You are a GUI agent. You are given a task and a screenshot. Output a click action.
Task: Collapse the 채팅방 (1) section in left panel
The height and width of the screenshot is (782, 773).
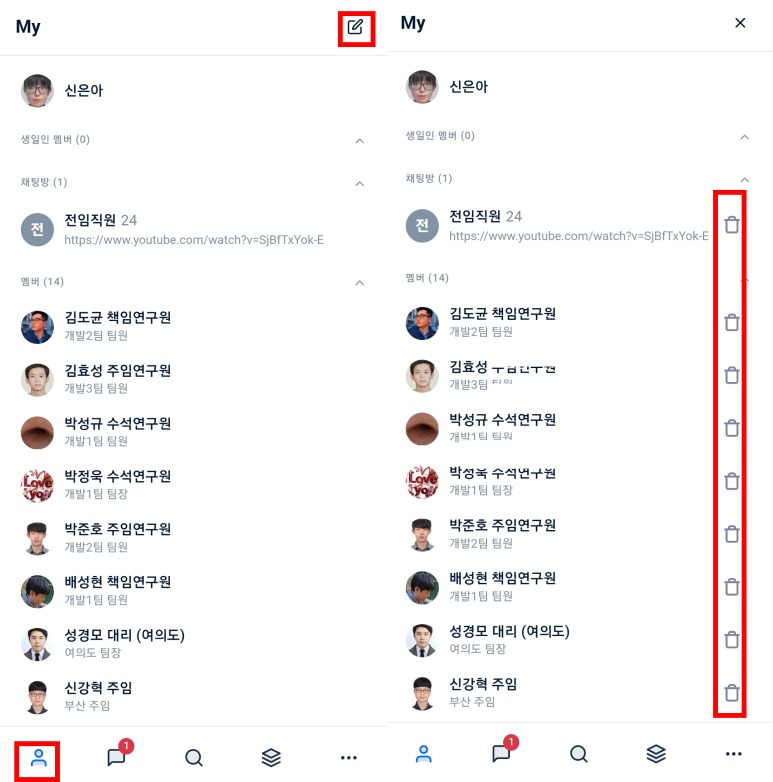[x=360, y=184]
